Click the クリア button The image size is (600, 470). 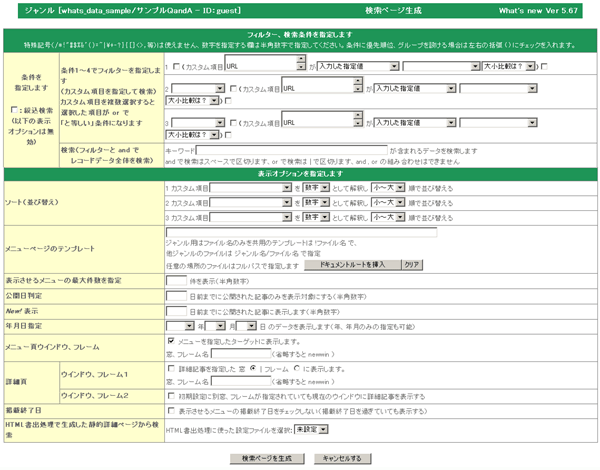click(412, 265)
